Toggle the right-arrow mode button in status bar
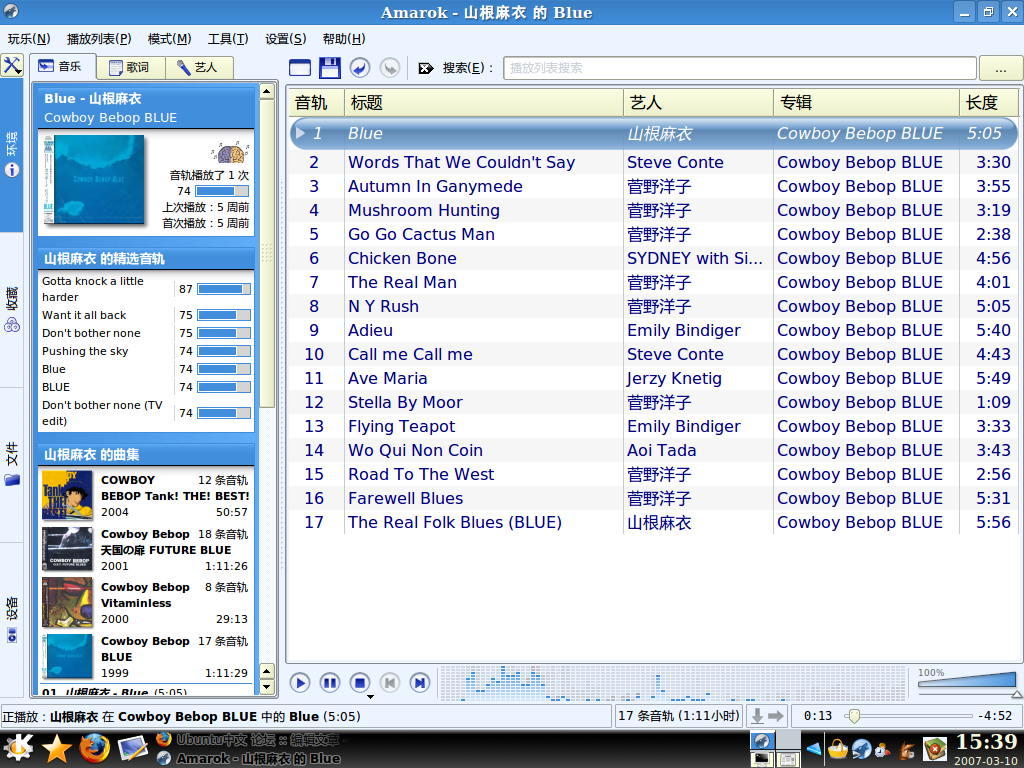 click(776, 716)
